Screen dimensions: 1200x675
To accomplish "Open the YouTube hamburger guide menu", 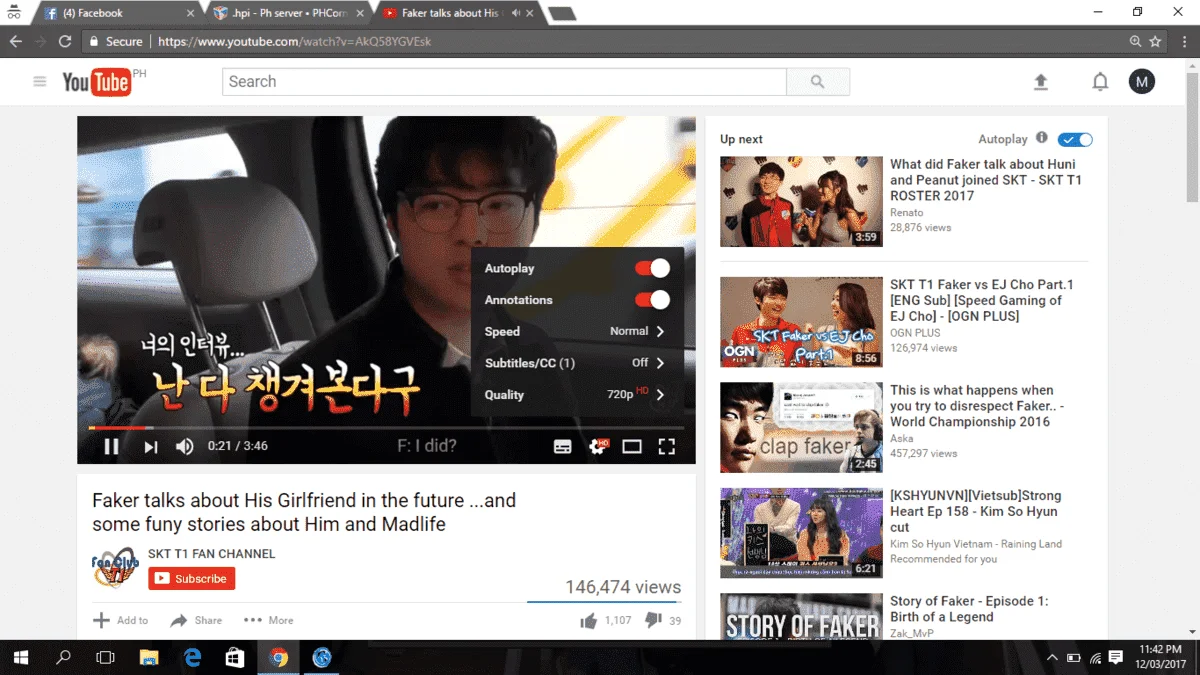I will click(x=40, y=81).
